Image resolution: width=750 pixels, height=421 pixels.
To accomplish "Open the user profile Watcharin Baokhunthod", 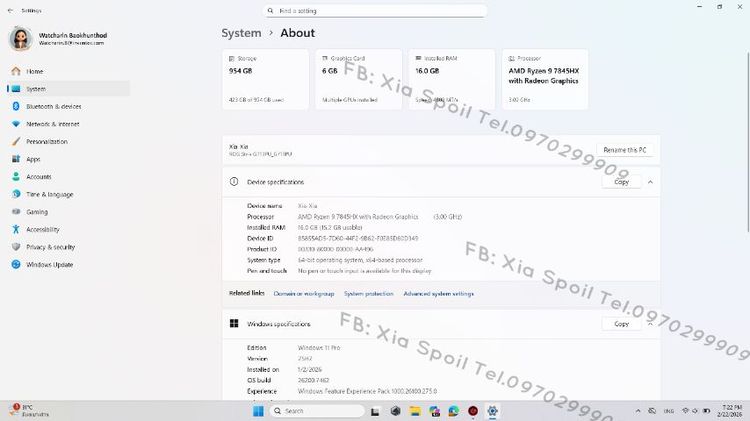I will click(x=58, y=39).
